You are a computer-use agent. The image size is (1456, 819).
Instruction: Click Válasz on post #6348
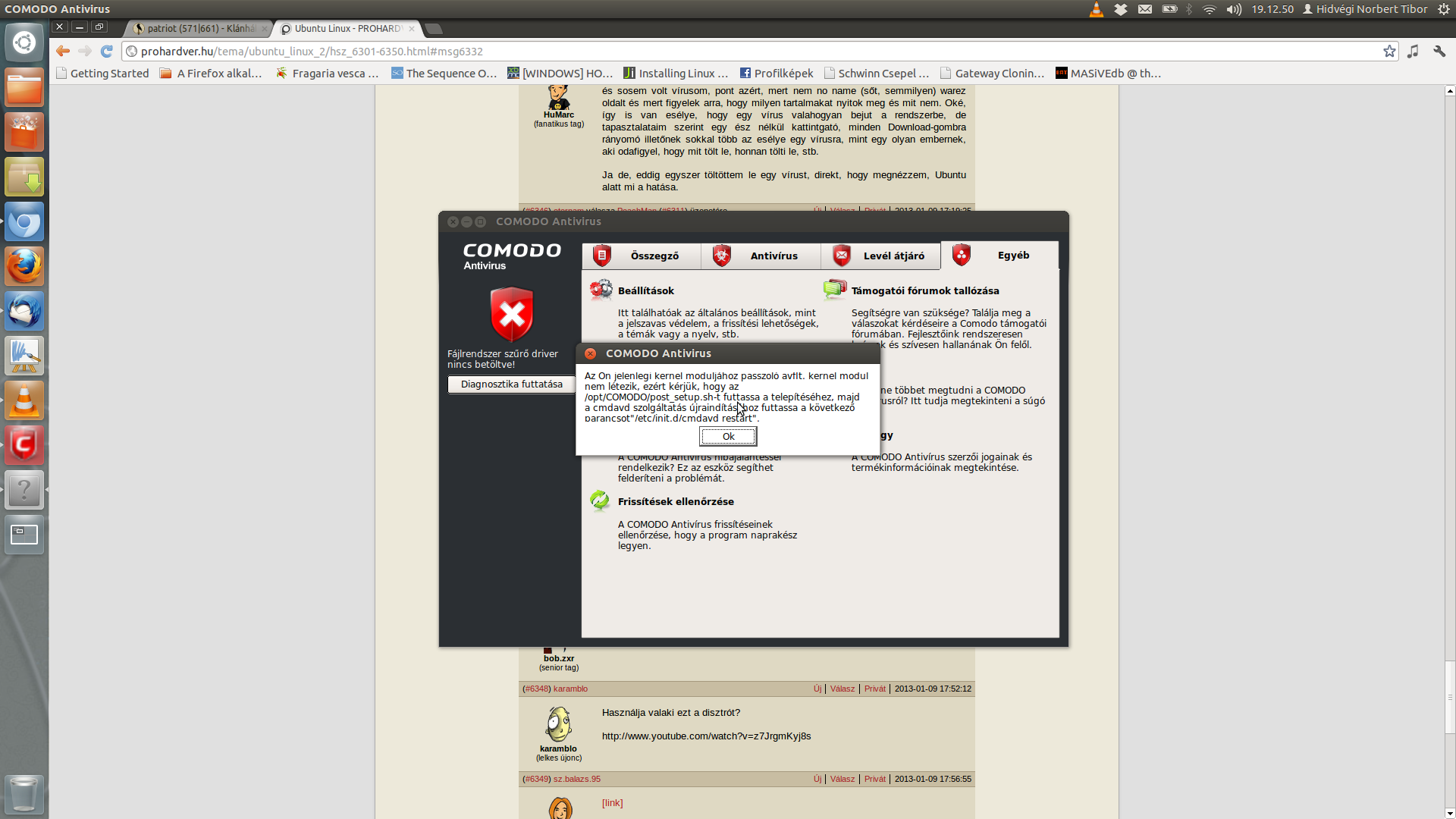point(842,689)
